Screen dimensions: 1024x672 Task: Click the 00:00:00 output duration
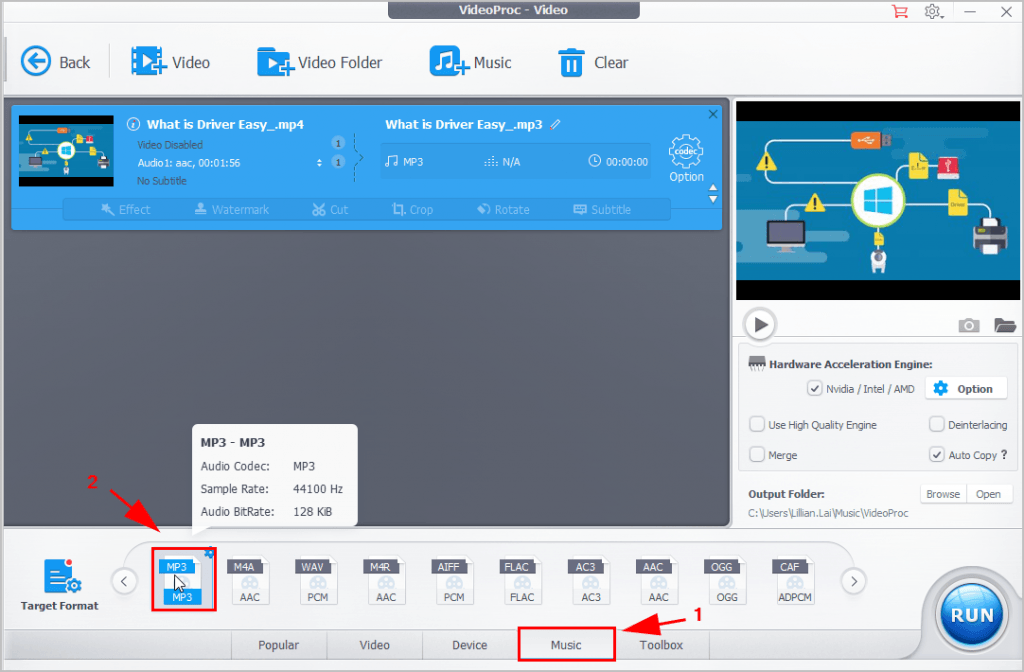point(626,162)
